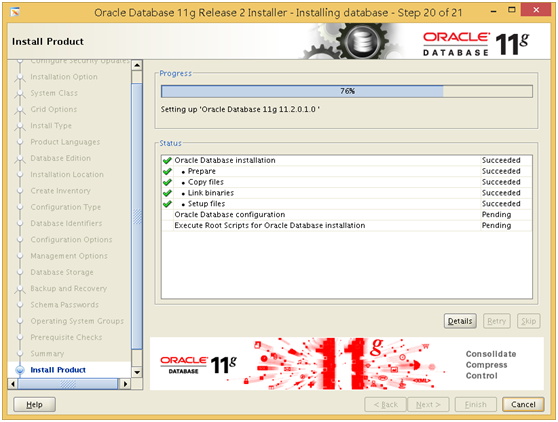Click the Oracle Database configuration row

(347, 215)
